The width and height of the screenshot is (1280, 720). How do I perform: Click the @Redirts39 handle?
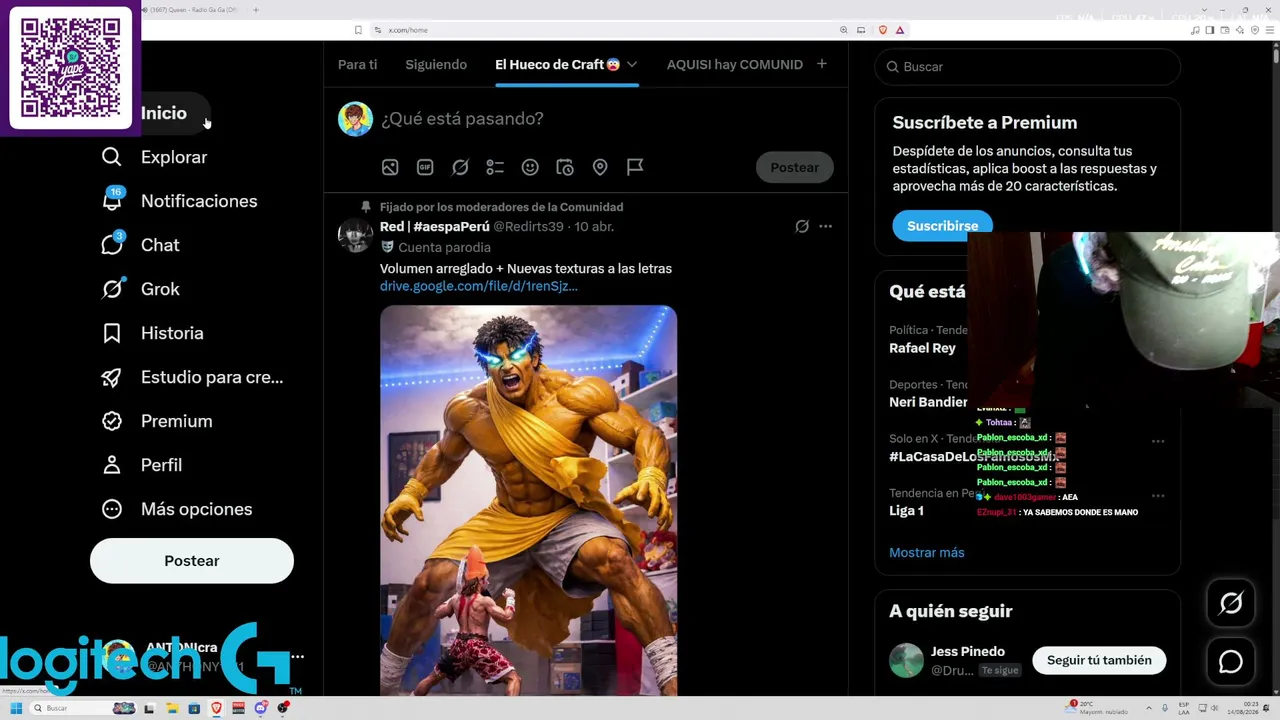coord(528,227)
